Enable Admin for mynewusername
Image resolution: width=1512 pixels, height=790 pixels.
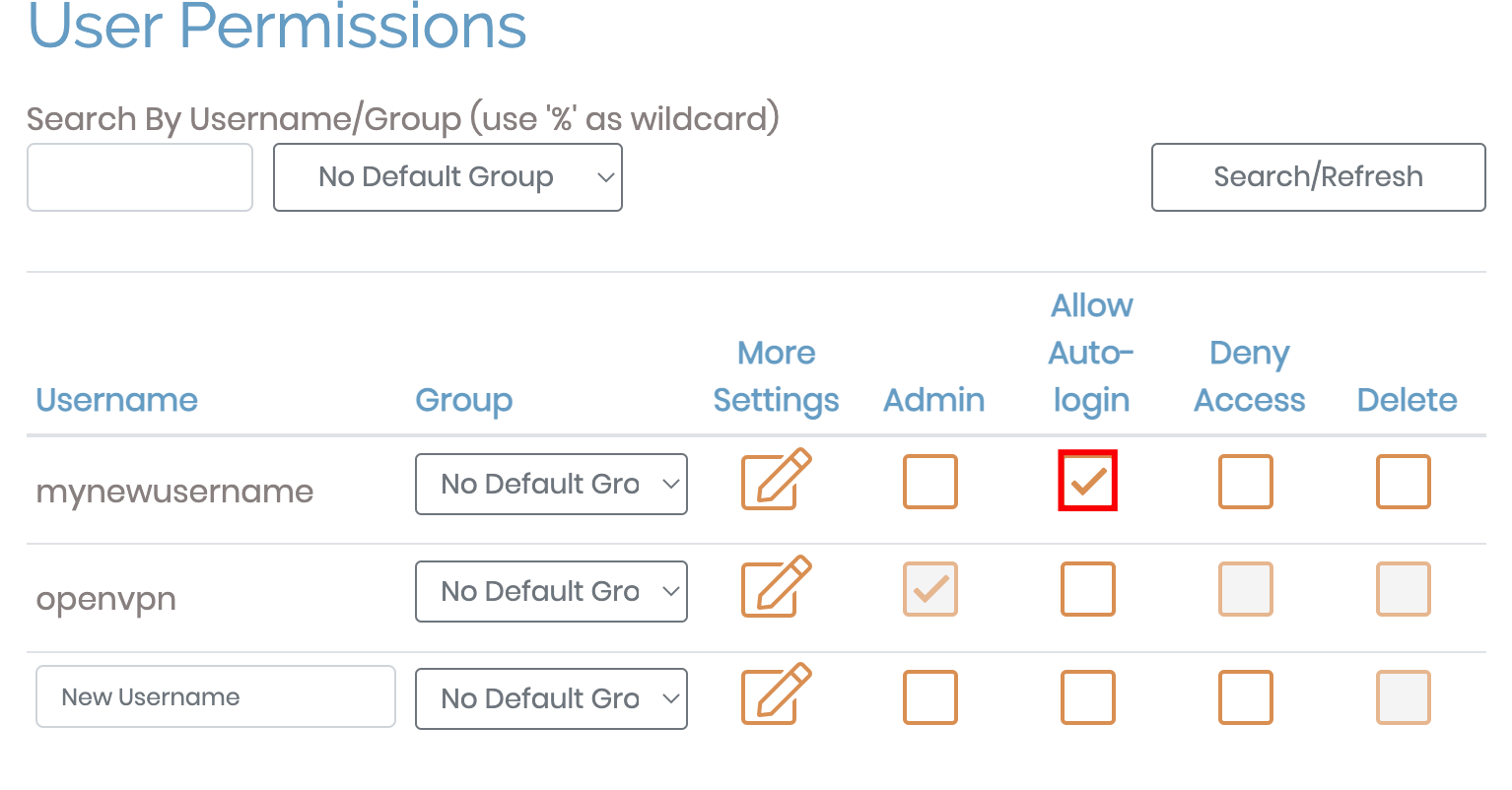coord(929,482)
